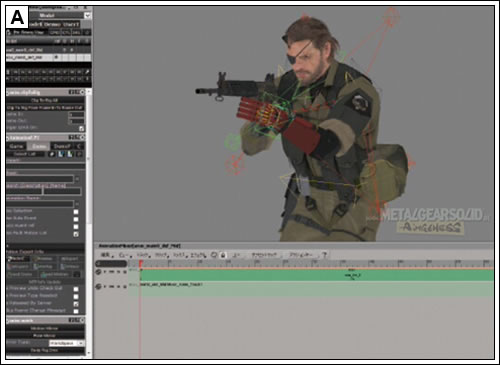Open the dropdown beside the Animation Name field
Viewport: 500px width, 365px height.
point(77,204)
